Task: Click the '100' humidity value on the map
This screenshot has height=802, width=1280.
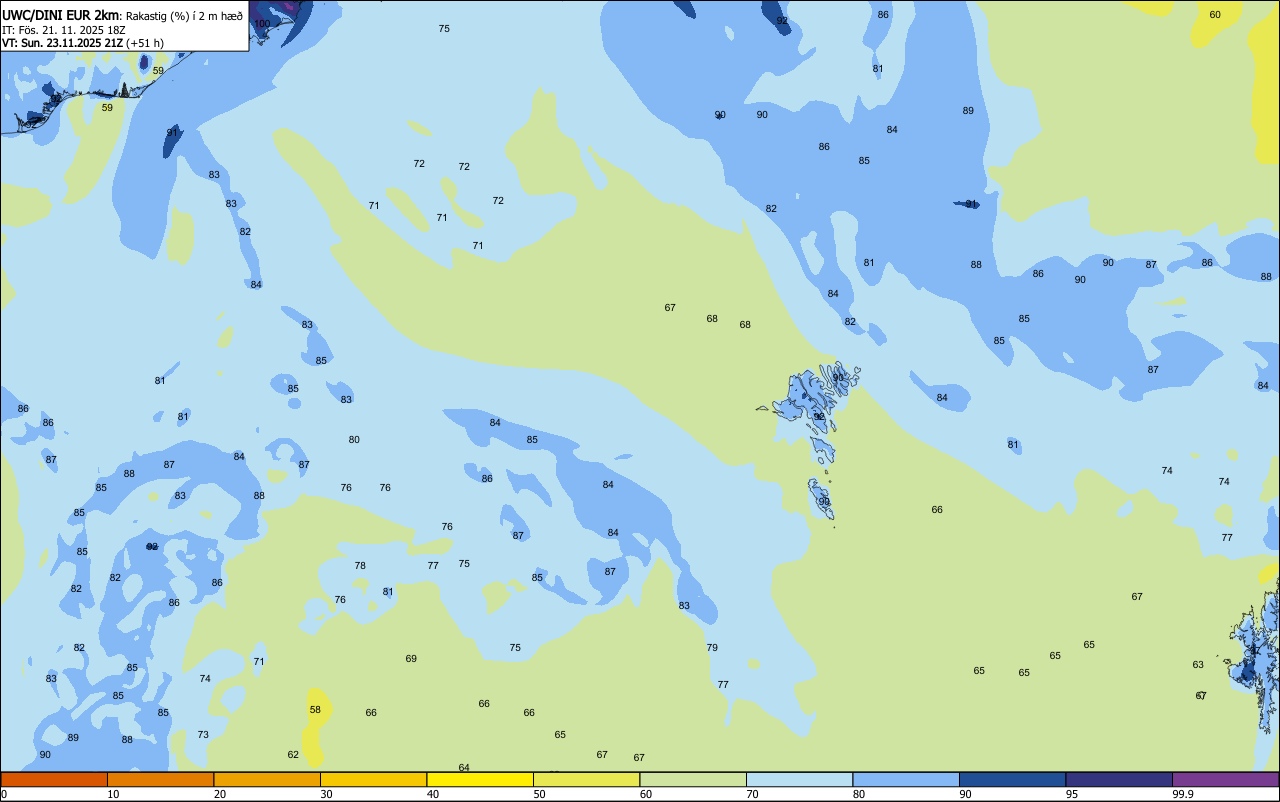Action: [x=262, y=23]
